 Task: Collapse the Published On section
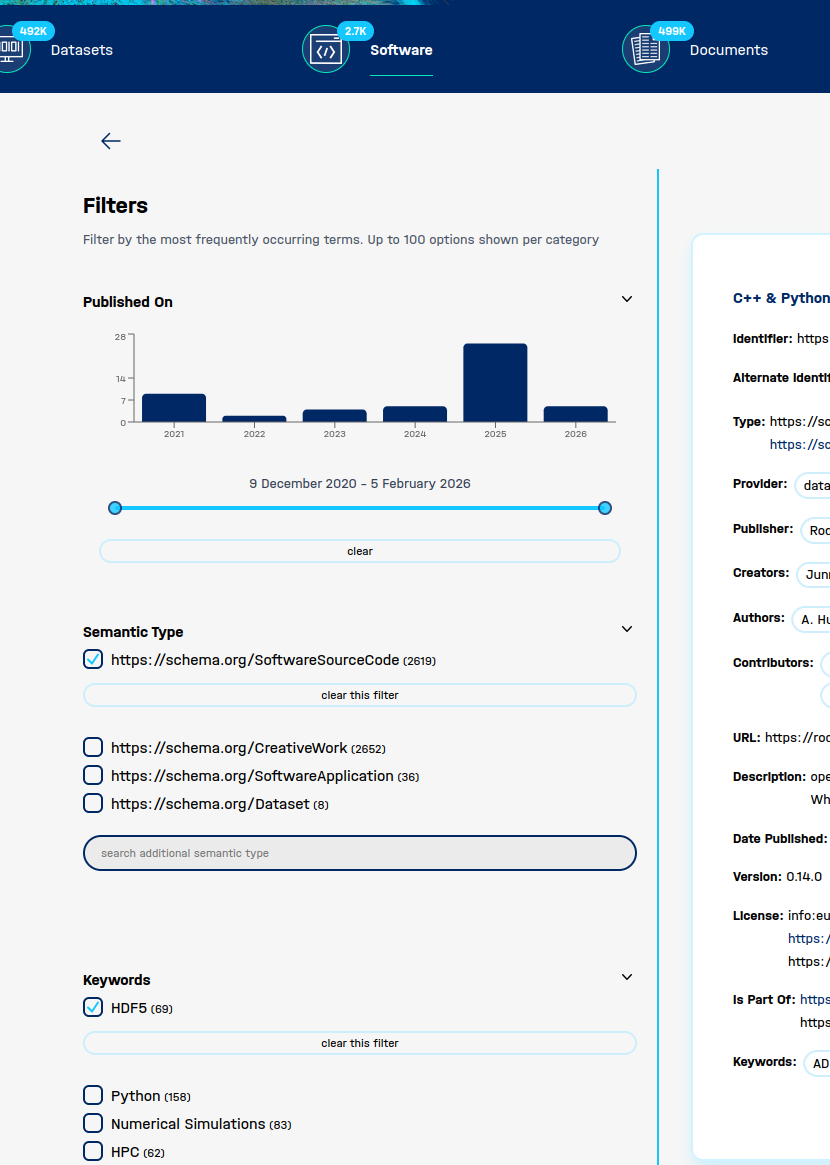tap(627, 298)
